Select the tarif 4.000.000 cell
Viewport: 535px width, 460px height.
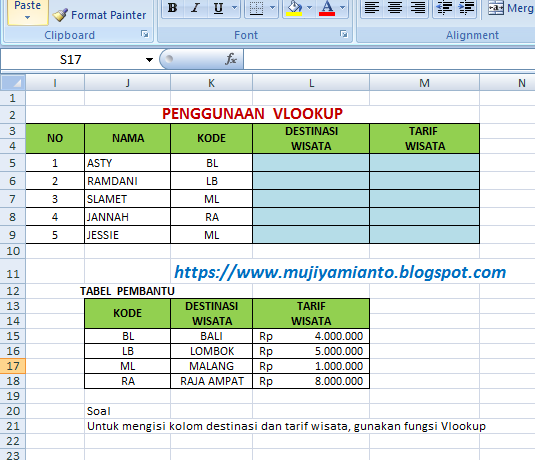pos(311,336)
